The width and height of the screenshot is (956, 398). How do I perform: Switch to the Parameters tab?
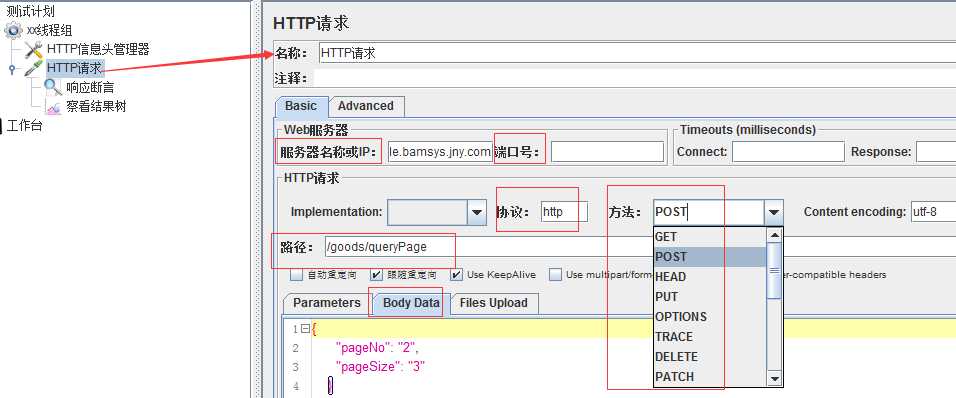click(327, 303)
